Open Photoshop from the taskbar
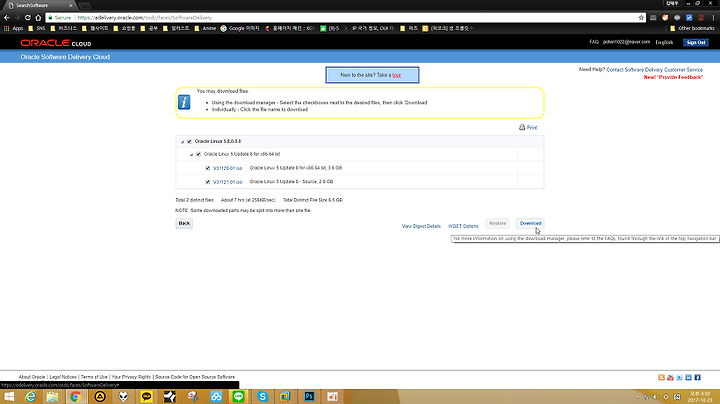Screen dimensions: 720x404 (x=309, y=397)
